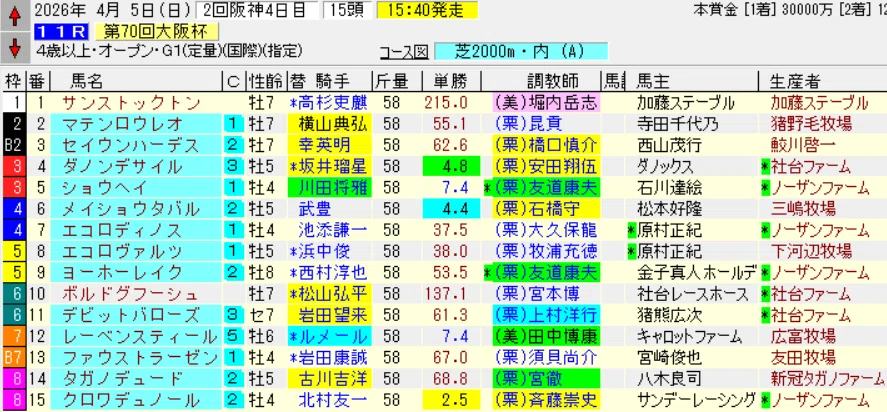Viewport: 887px width, 412px height.
Task: Select the 11R race number label
Action: click(x=62, y=32)
